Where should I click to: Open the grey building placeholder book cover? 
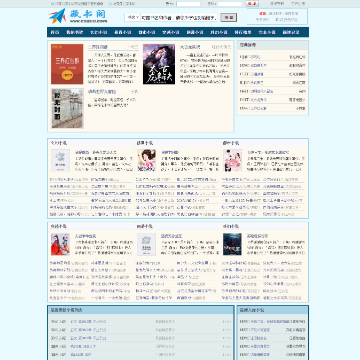coord(67,108)
